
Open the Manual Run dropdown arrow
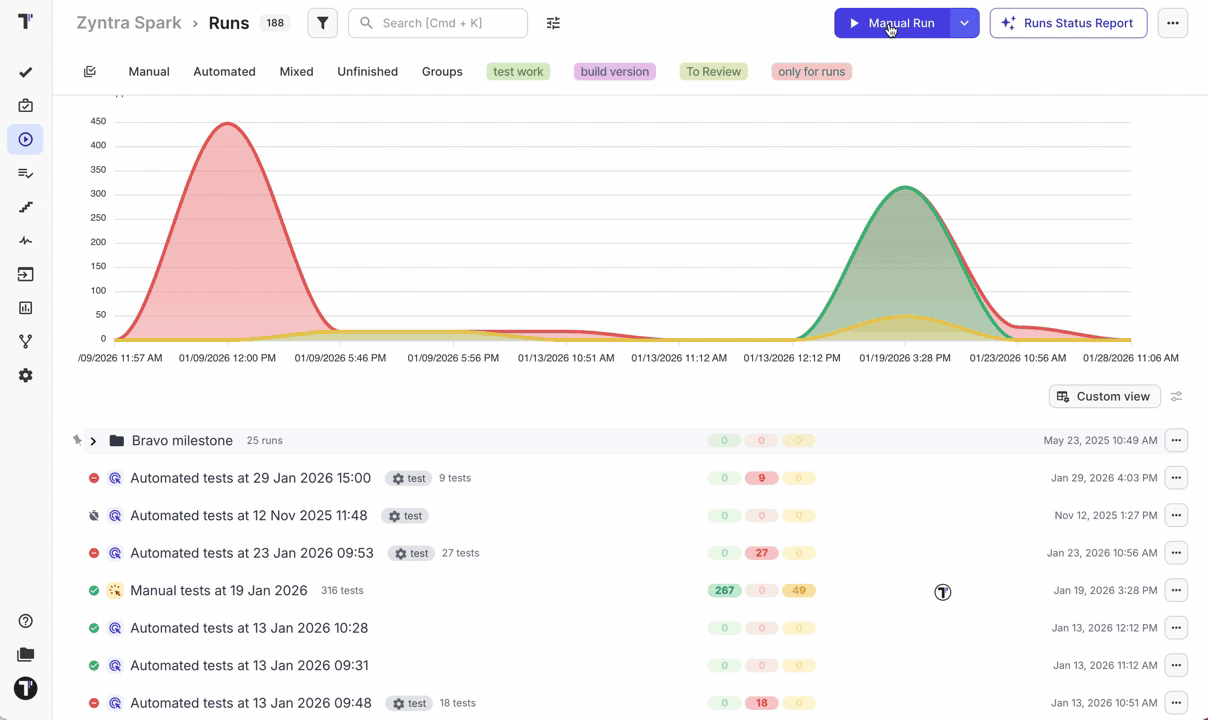(964, 23)
